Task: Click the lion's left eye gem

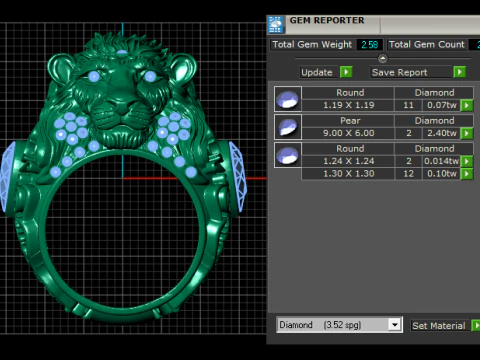Action: coord(94,76)
